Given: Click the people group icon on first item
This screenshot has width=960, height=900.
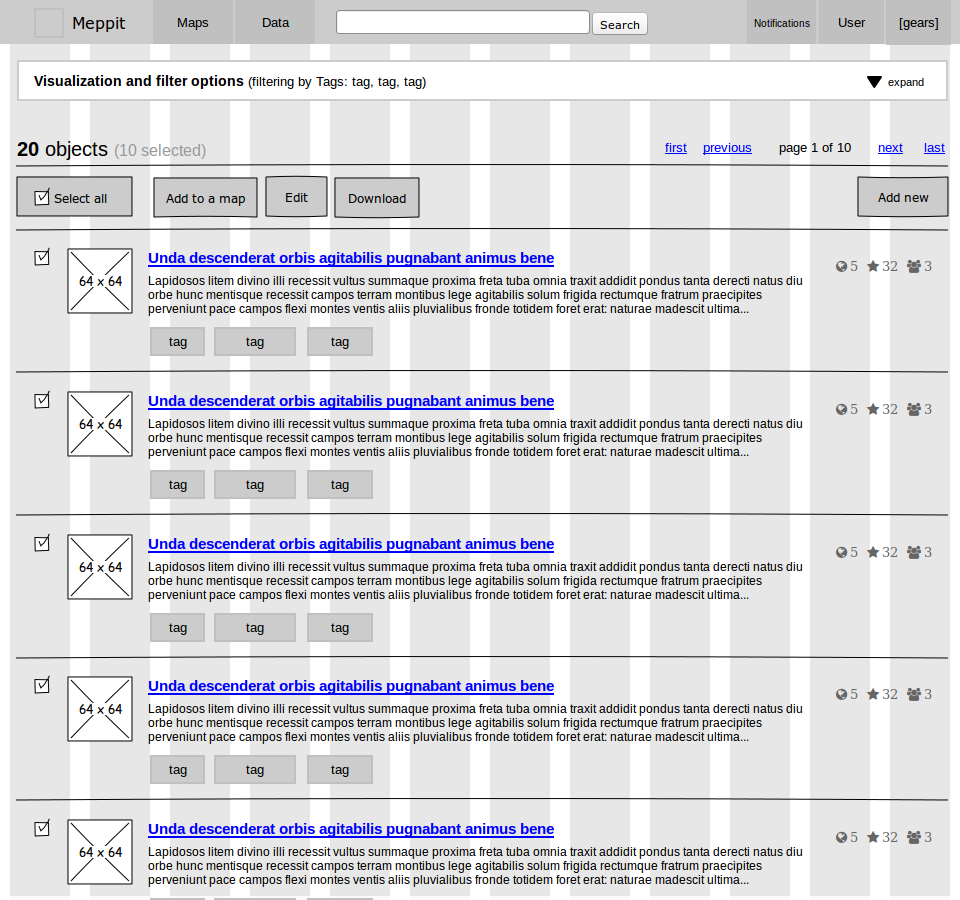Looking at the screenshot, I should tap(913, 266).
